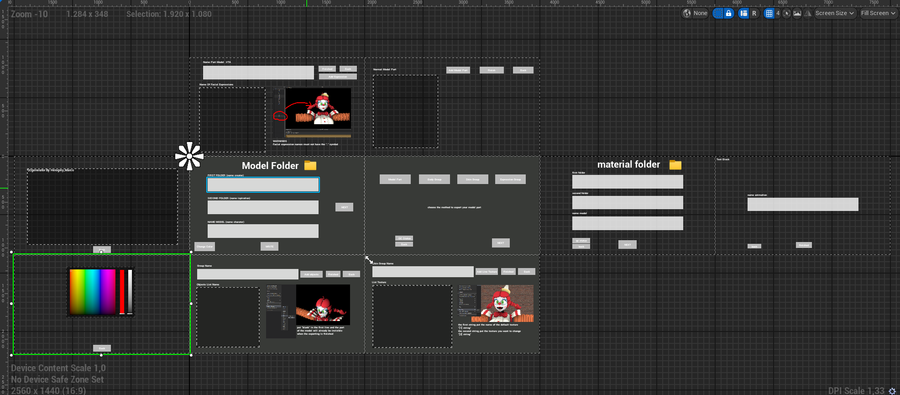The width and height of the screenshot is (900, 395).
Task: Click the first folder input field
Action: tap(263, 184)
